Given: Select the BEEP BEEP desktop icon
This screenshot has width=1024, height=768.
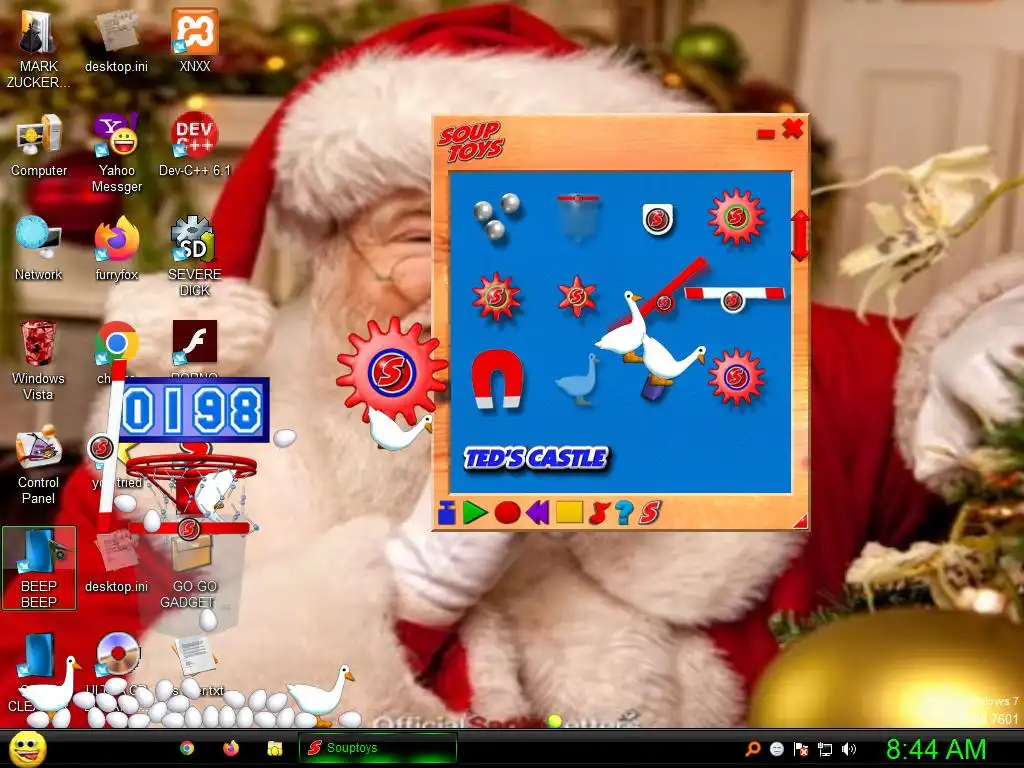Looking at the screenshot, I should pos(39,568).
